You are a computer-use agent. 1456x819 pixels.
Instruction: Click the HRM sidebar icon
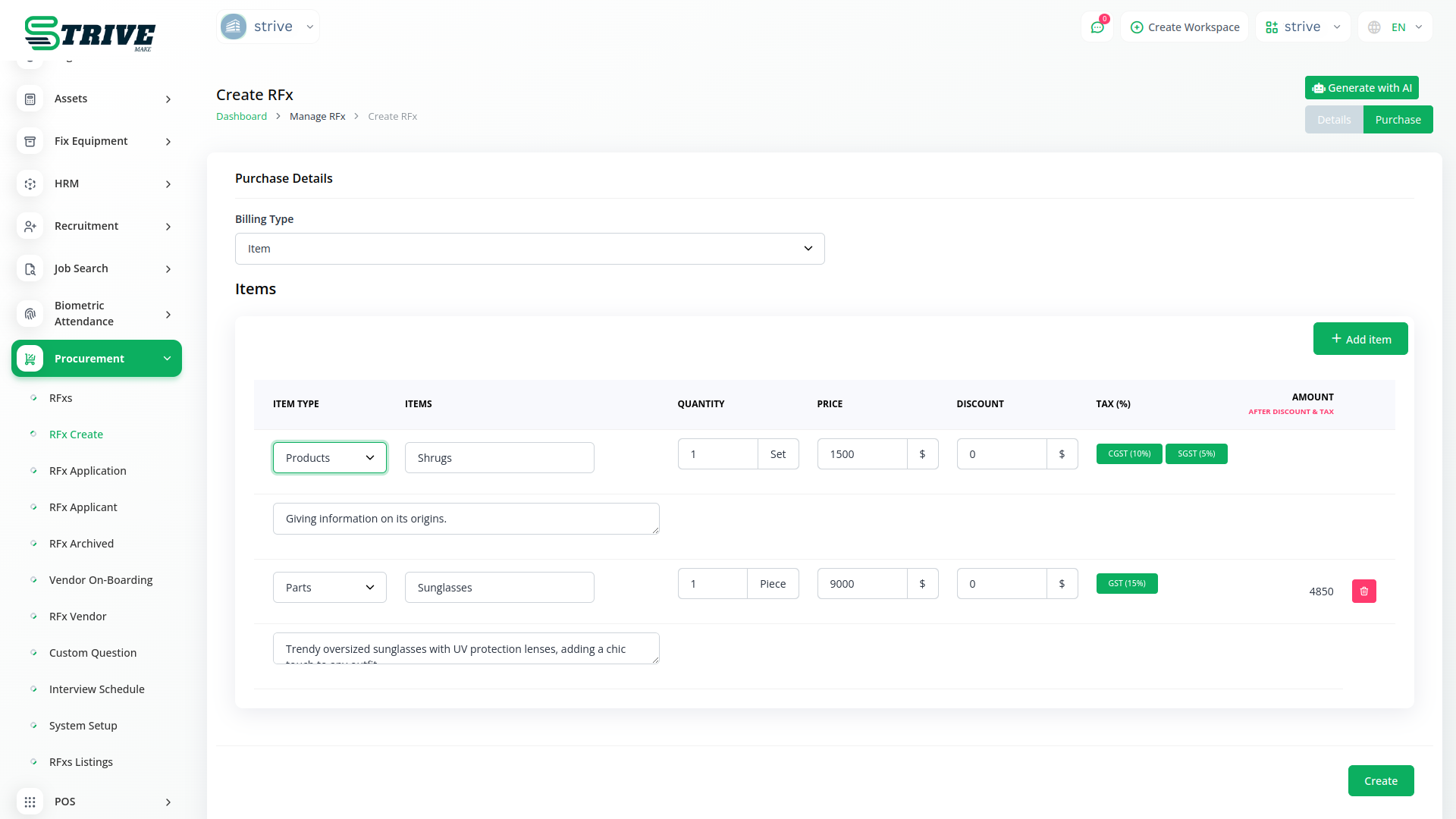pos(30,184)
